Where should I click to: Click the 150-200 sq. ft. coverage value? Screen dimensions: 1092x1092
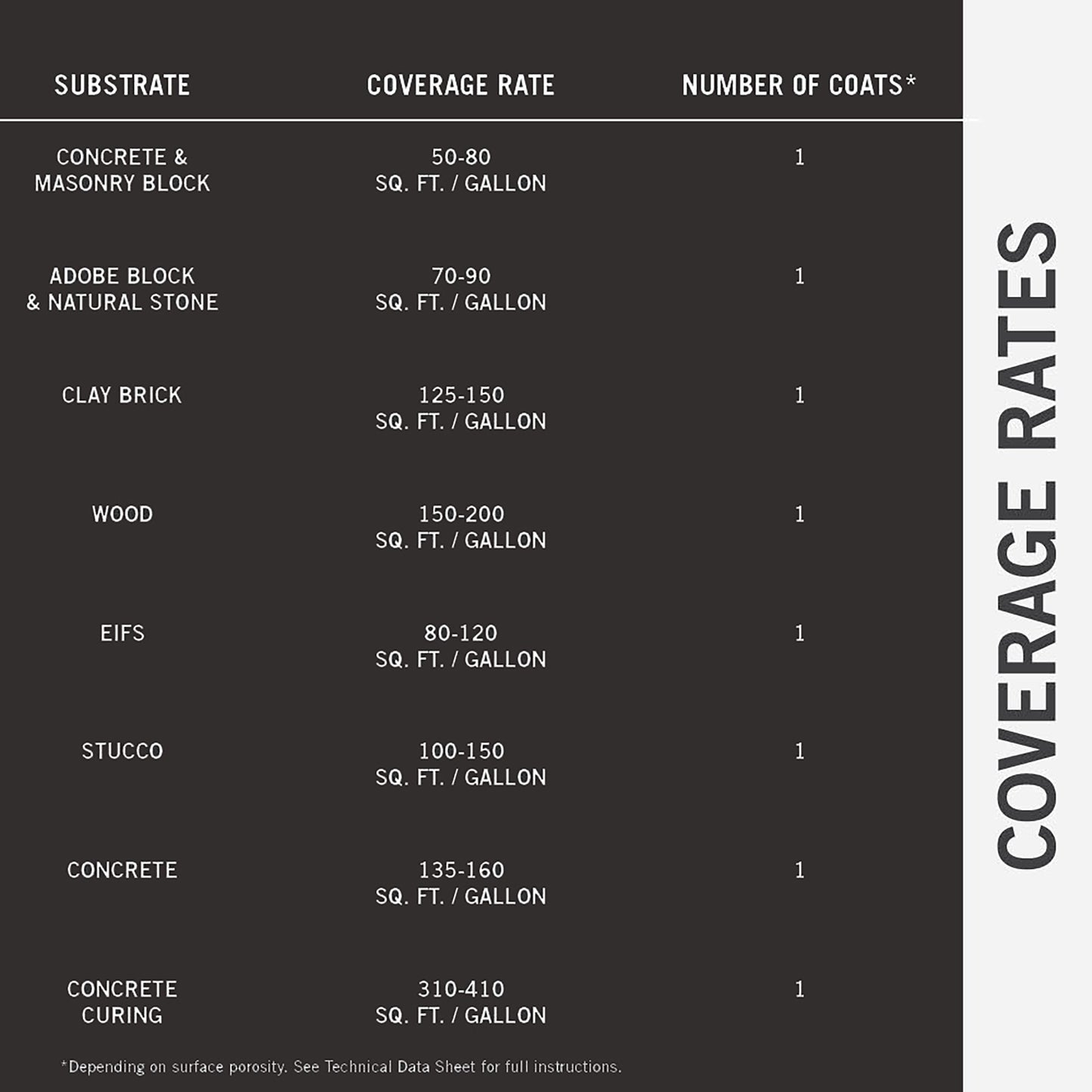click(460, 527)
